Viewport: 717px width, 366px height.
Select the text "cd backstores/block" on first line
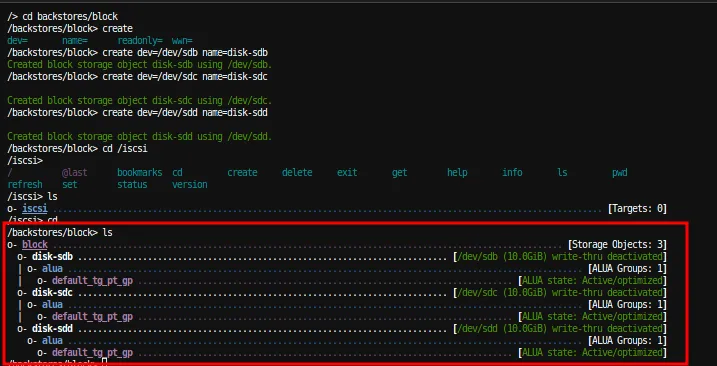click(x=70, y=16)
